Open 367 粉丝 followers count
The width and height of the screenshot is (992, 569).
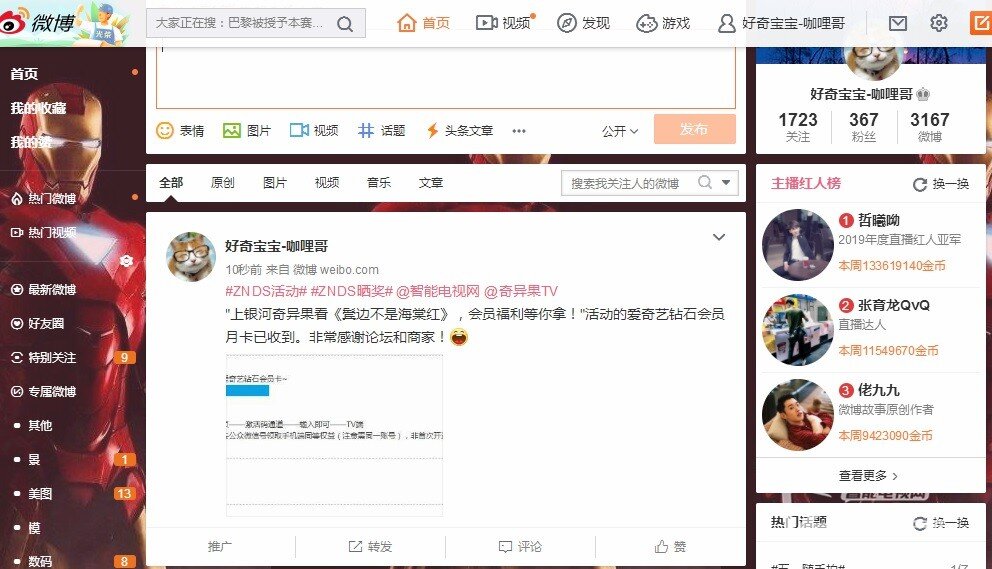tap(864, 127)
